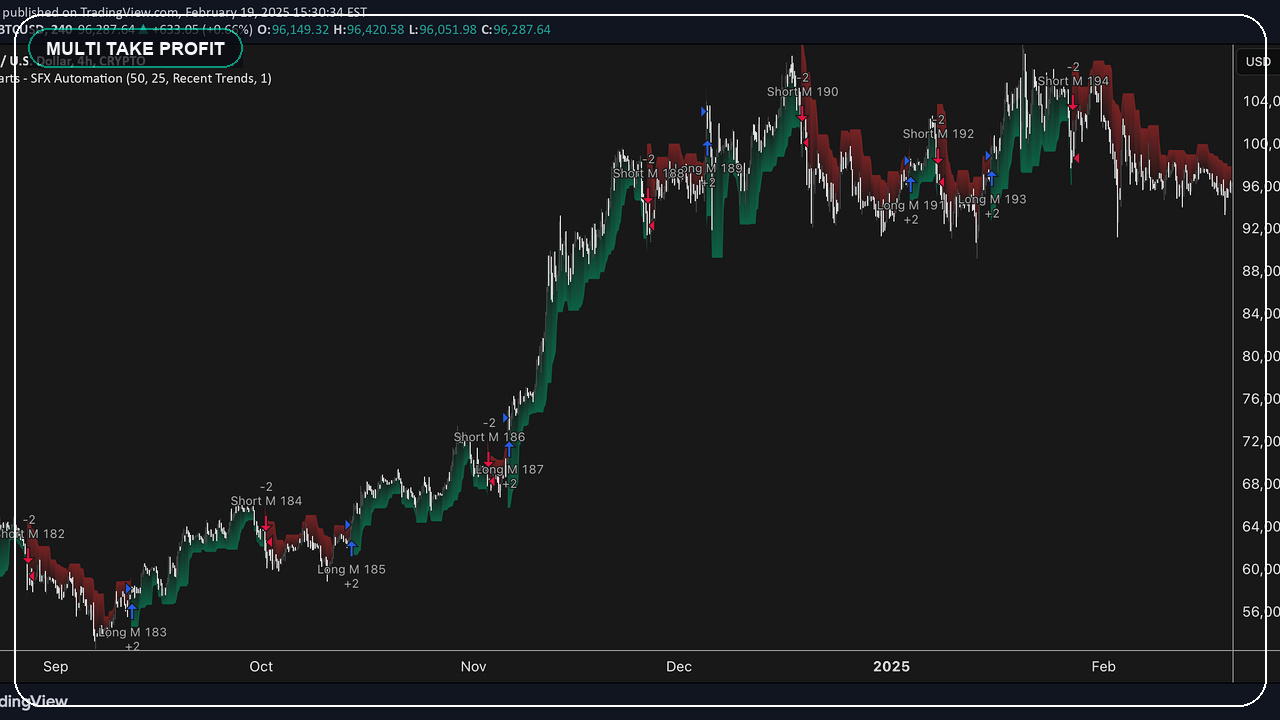Select the Long M 183 blue arrow marker

[132, 611]
